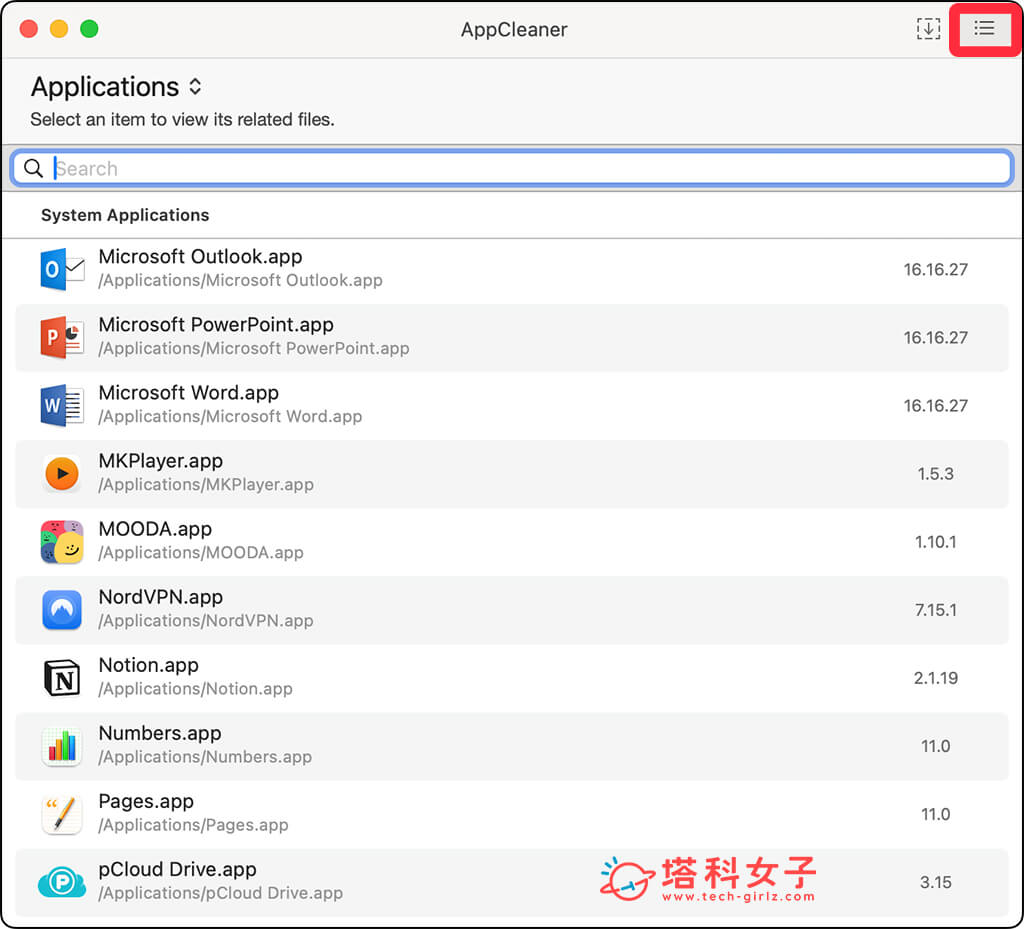Click the /Applications/pCloud Drive.app path
Viewport: 1024px width, 929px height.
(220, 893)
